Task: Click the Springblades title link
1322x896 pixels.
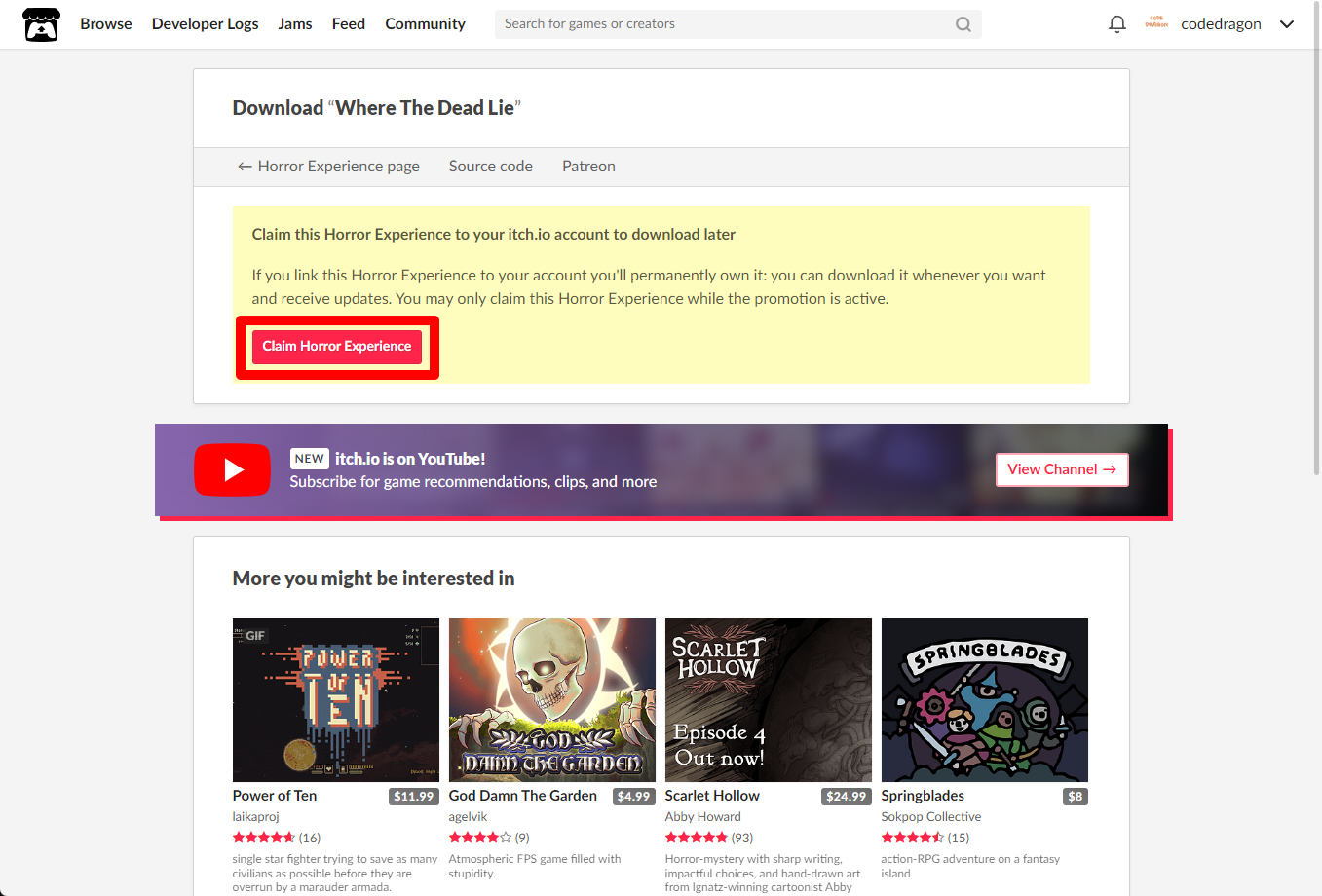Action: (x=923, y=796)
